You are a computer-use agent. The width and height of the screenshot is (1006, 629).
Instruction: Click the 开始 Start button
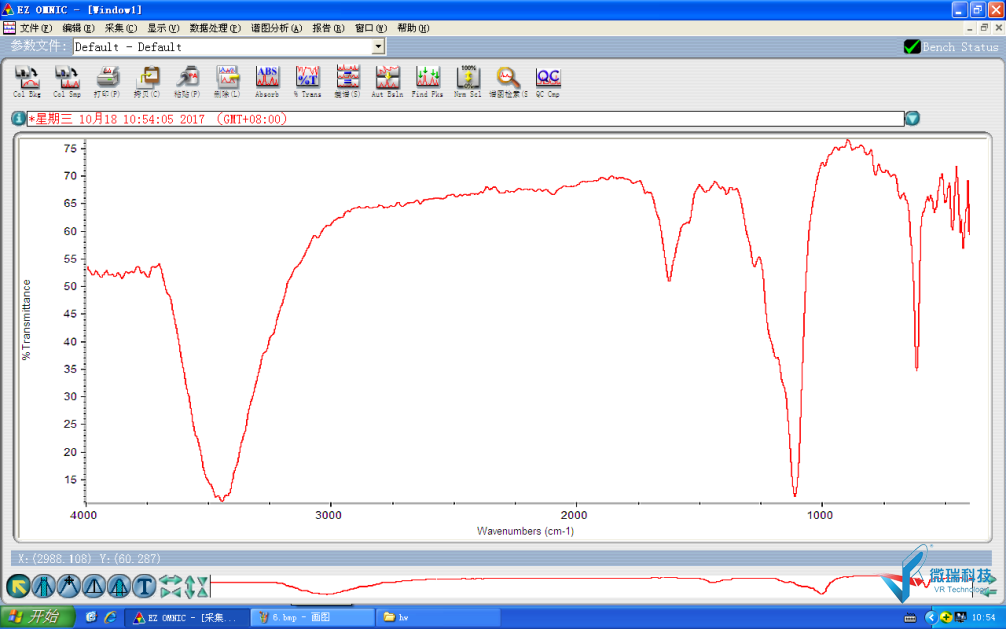tap(37, 617)
